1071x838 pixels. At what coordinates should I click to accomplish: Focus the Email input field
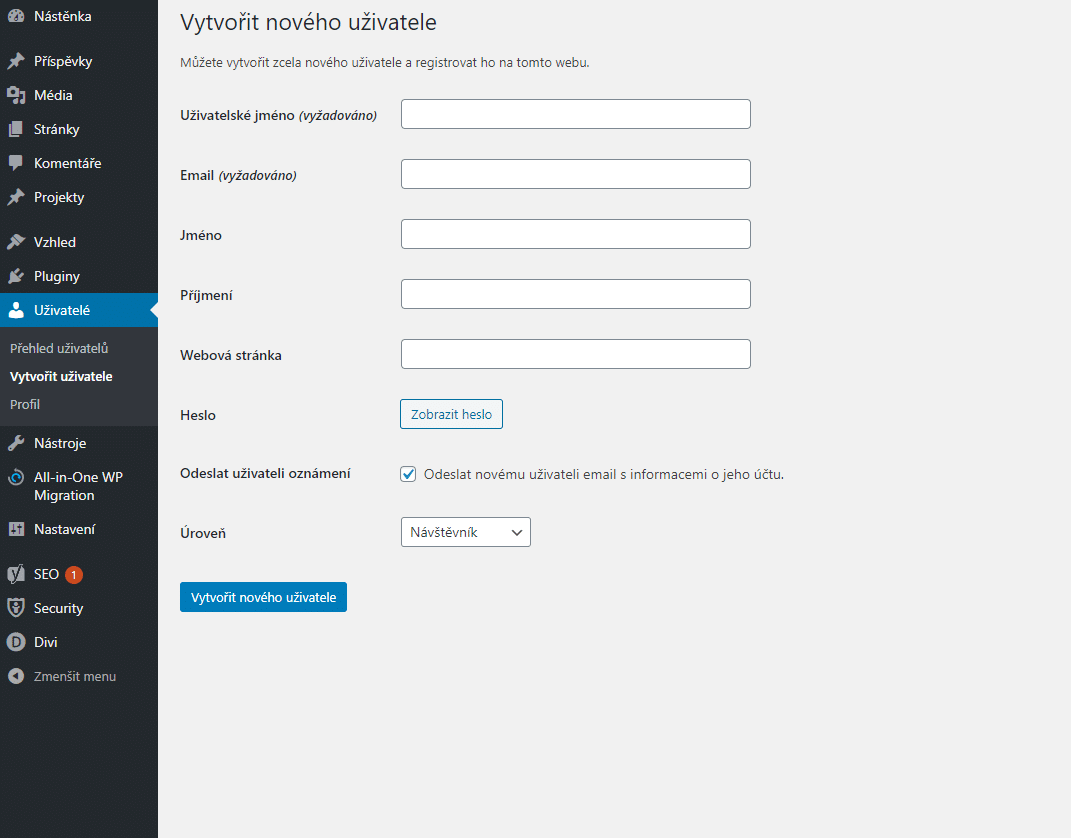tap(576, 174)
